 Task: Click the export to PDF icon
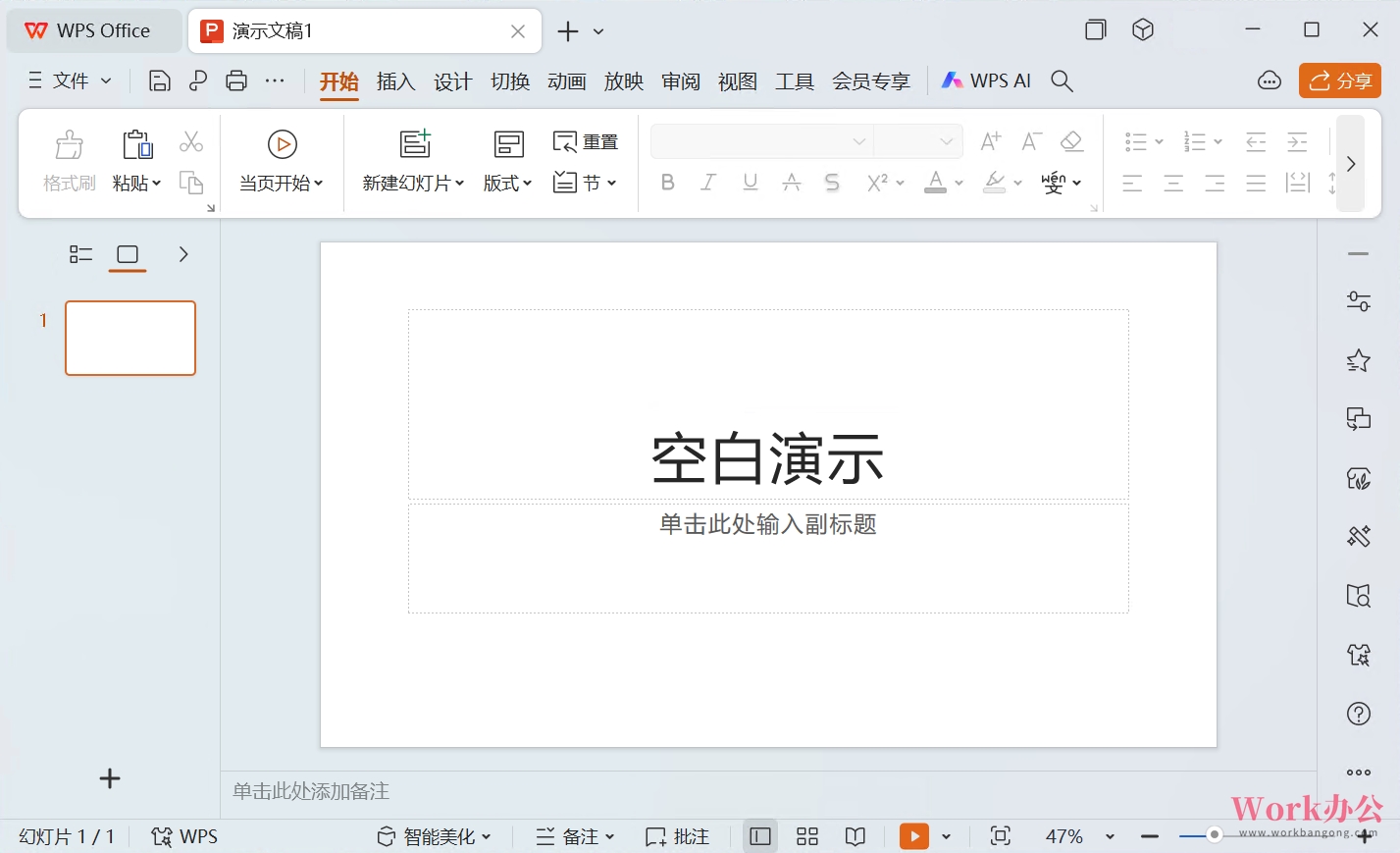click(x=198, y=80)
